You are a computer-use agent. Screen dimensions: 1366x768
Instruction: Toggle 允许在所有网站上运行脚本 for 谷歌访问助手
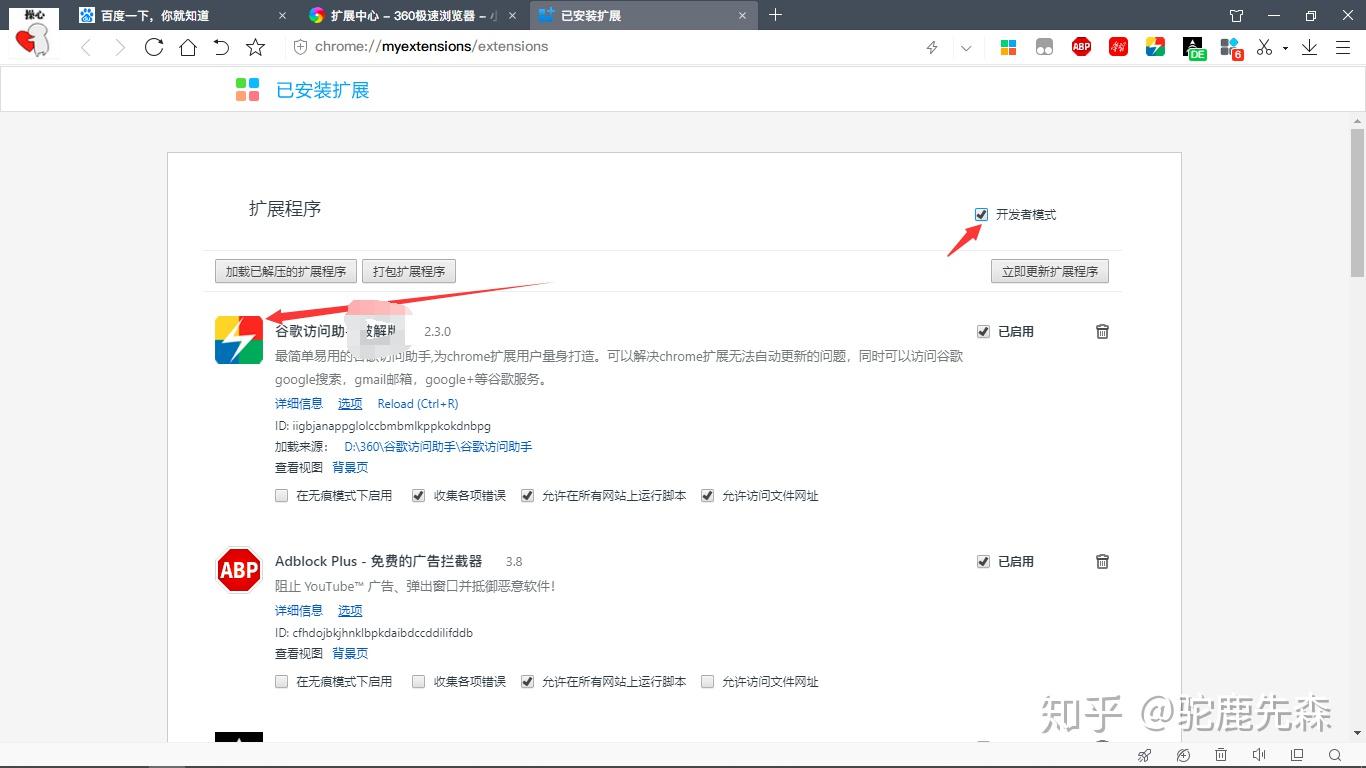pyautogui.click(x=527, y=495)
